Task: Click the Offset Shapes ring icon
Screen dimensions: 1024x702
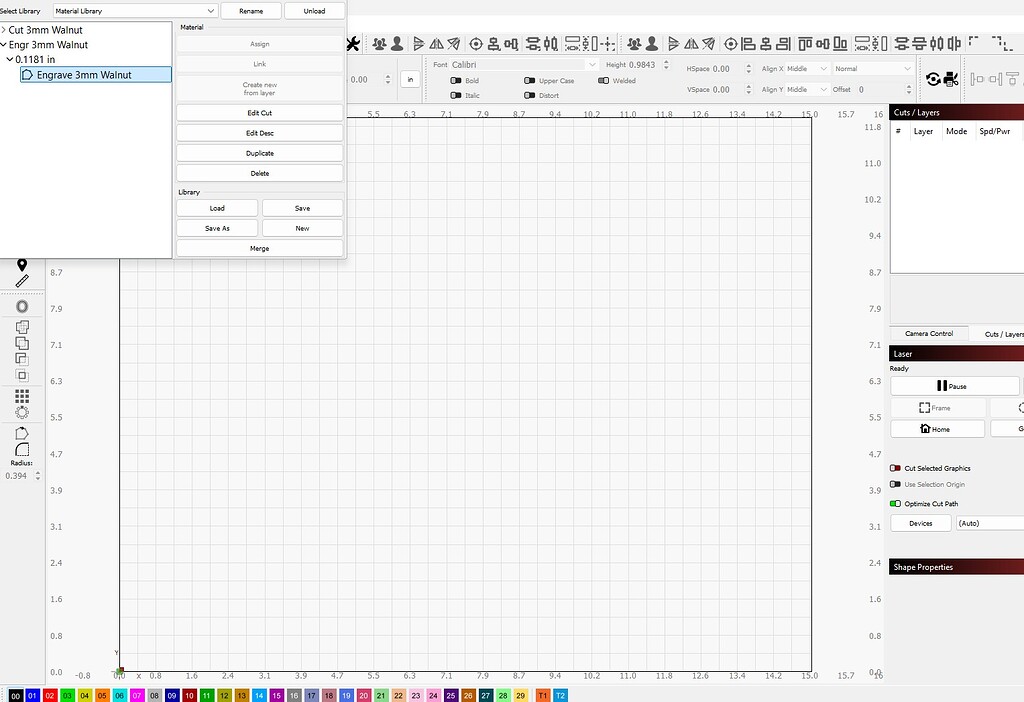Action: coord(22,307)
